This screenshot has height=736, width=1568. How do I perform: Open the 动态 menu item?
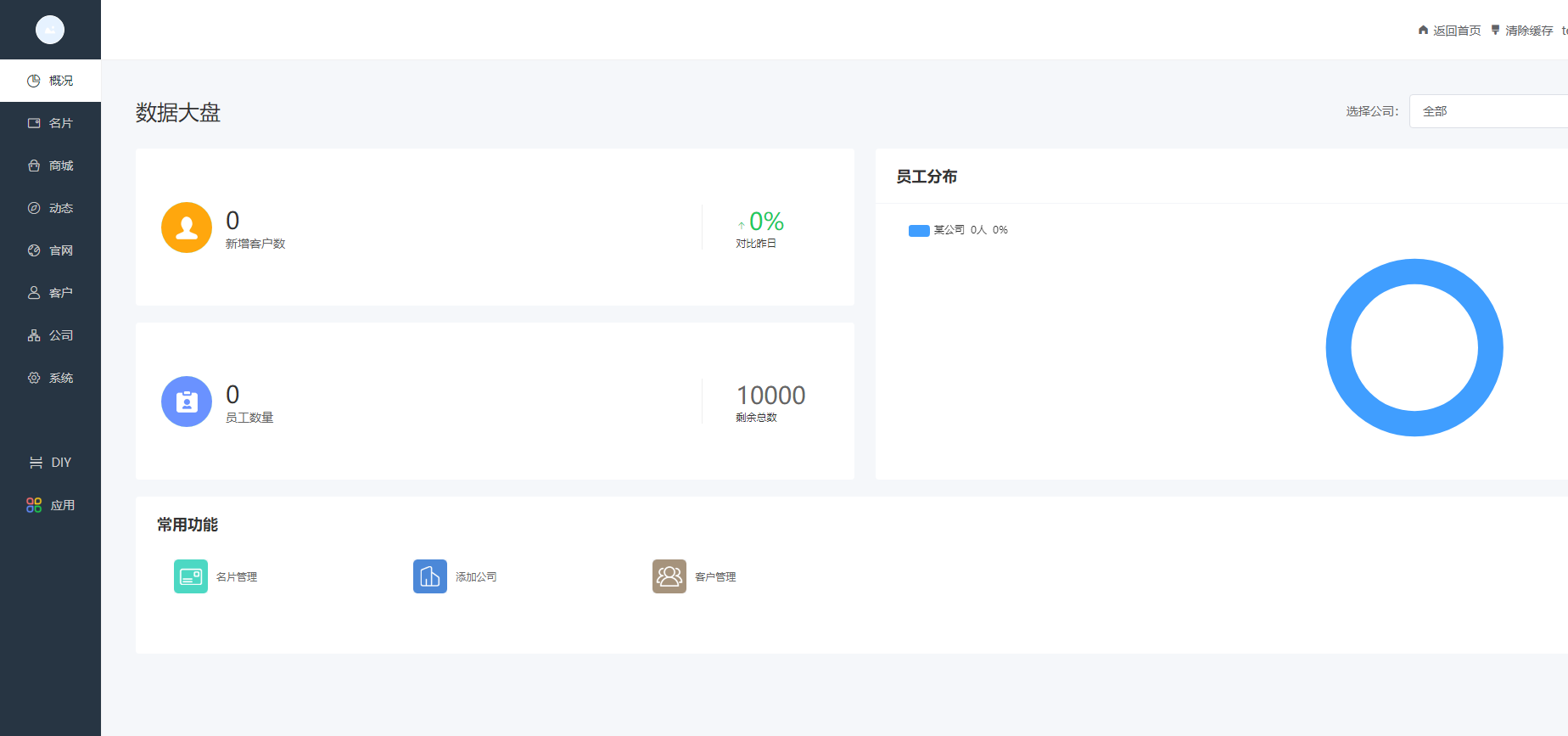click(x=50, y=208)
